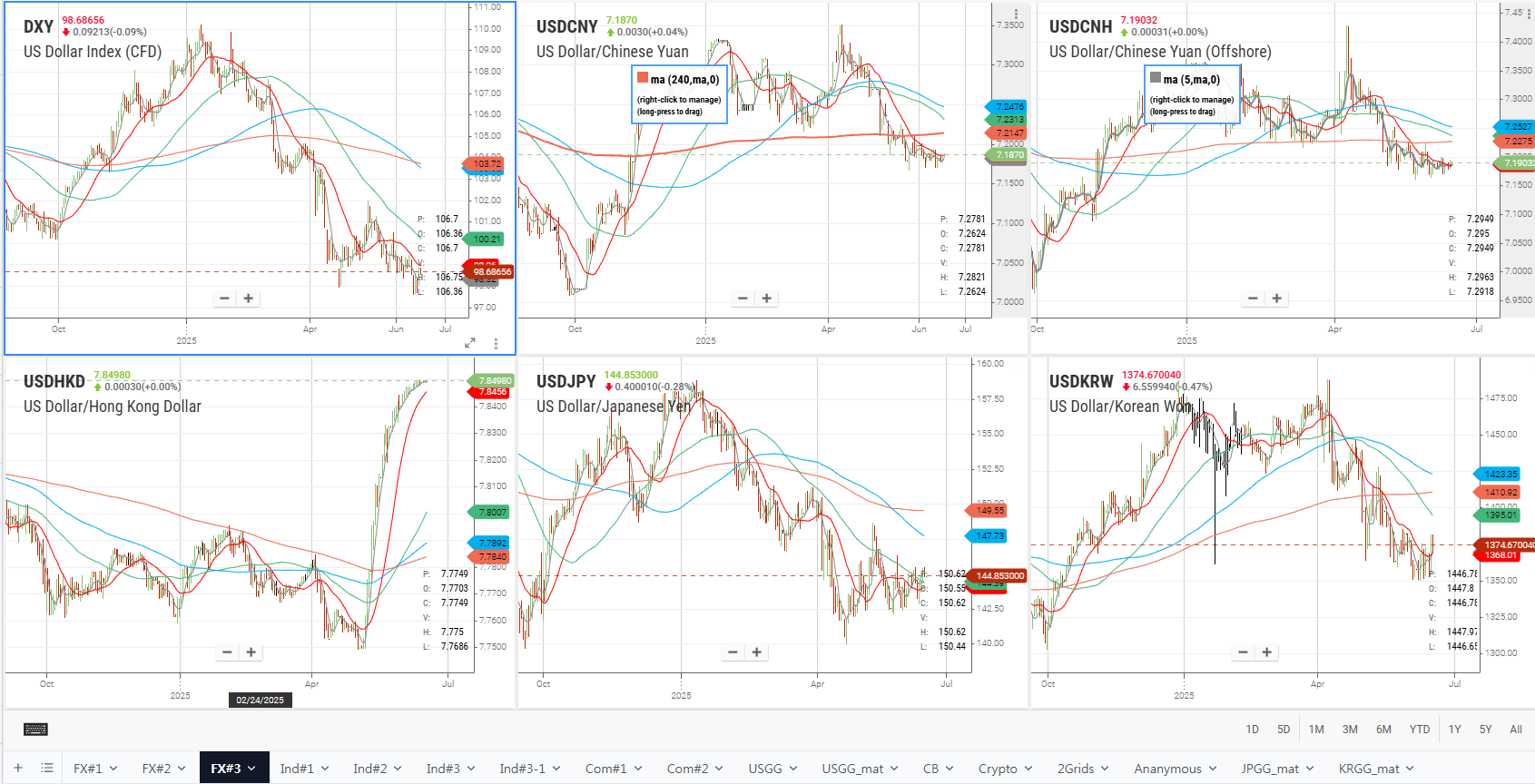Expand the DXY chart to fullscreen
The height and width of the screenshot is (784, 1535).
pos(470,343)
